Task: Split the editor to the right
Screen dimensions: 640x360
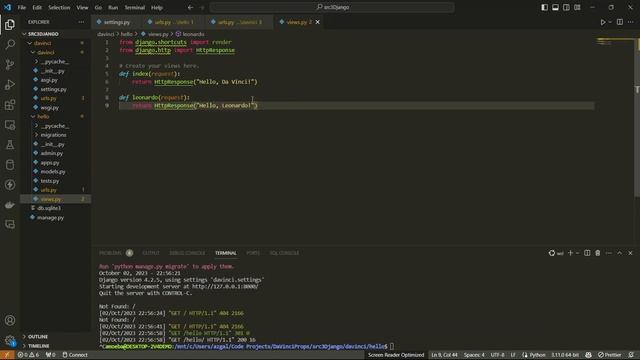Action: coord(620,22)
